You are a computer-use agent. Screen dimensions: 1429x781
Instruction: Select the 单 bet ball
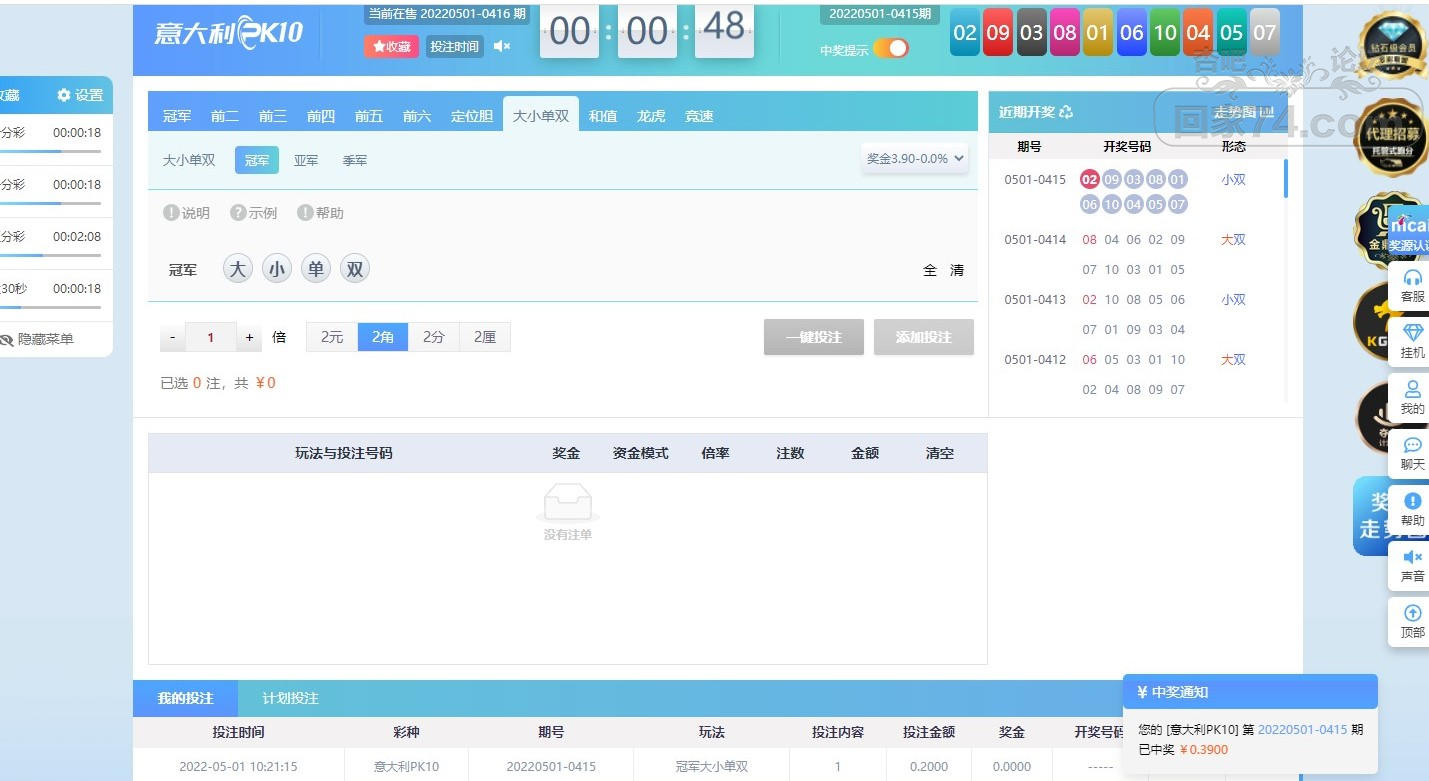[x=316, y=269]
